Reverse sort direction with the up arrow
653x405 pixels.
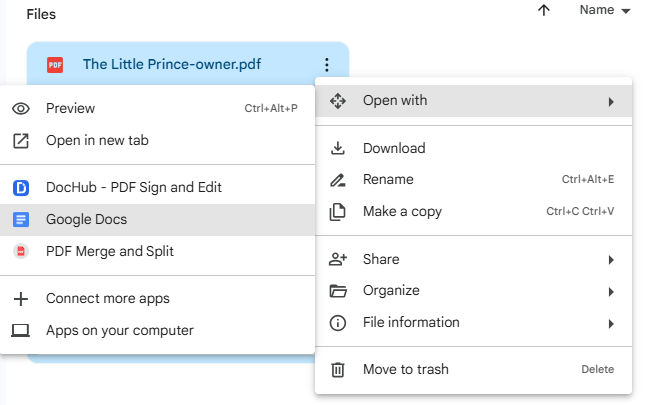pos(544,10)
